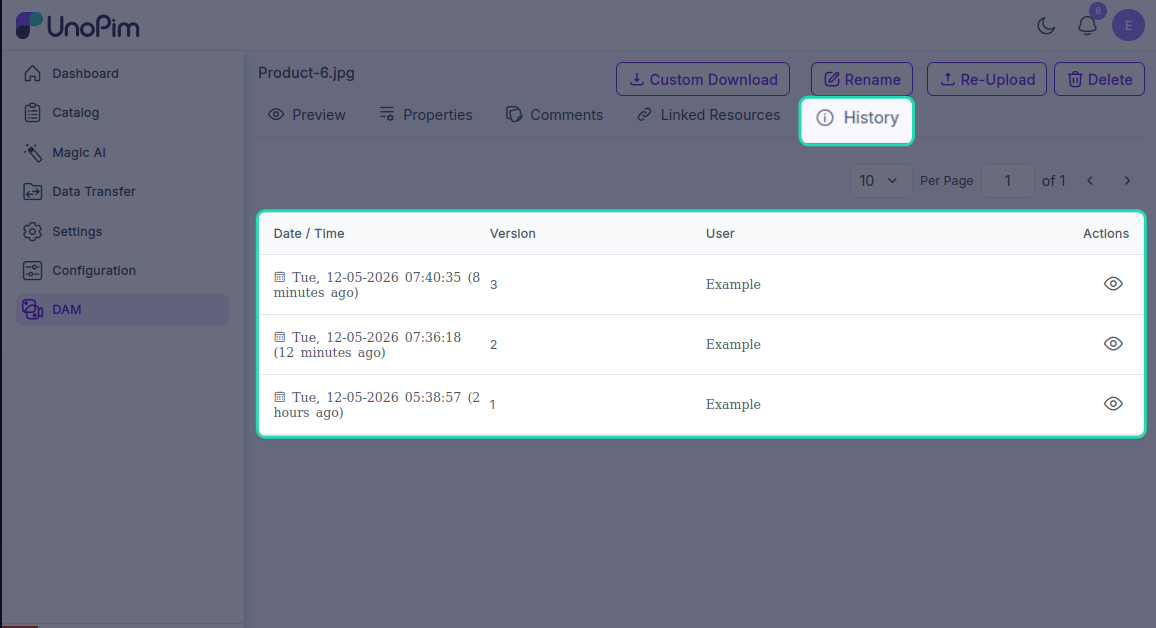Switch to the Preview tab

307,115
